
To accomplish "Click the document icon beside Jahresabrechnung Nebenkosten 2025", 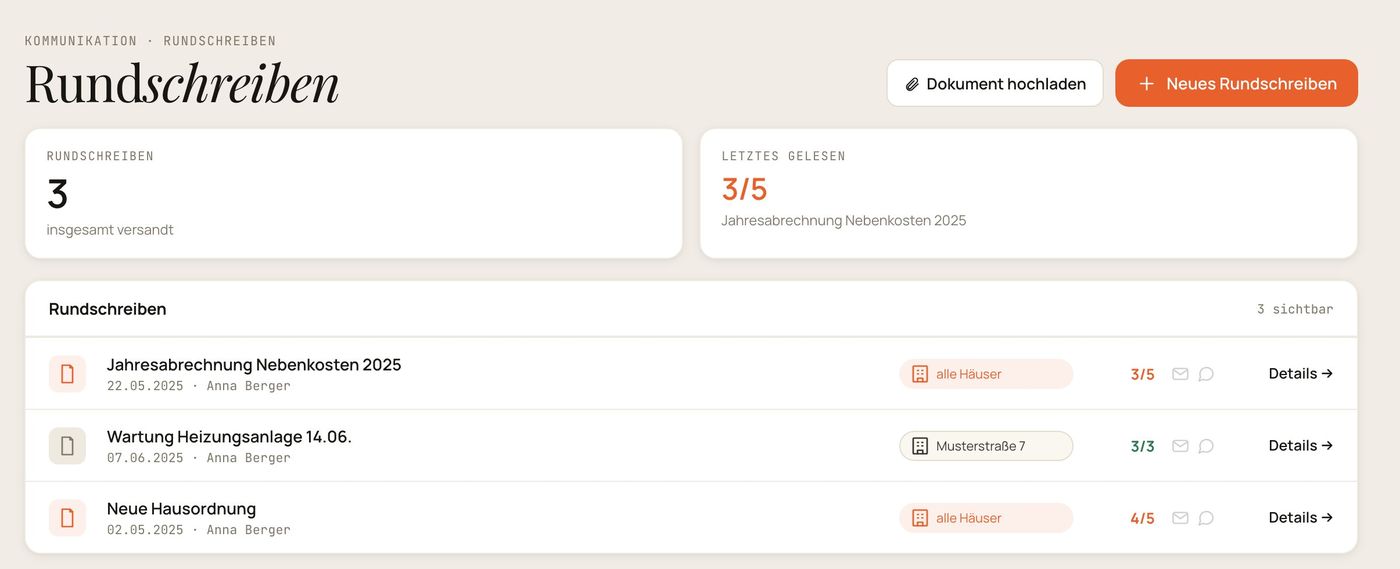I will (67, 374).
